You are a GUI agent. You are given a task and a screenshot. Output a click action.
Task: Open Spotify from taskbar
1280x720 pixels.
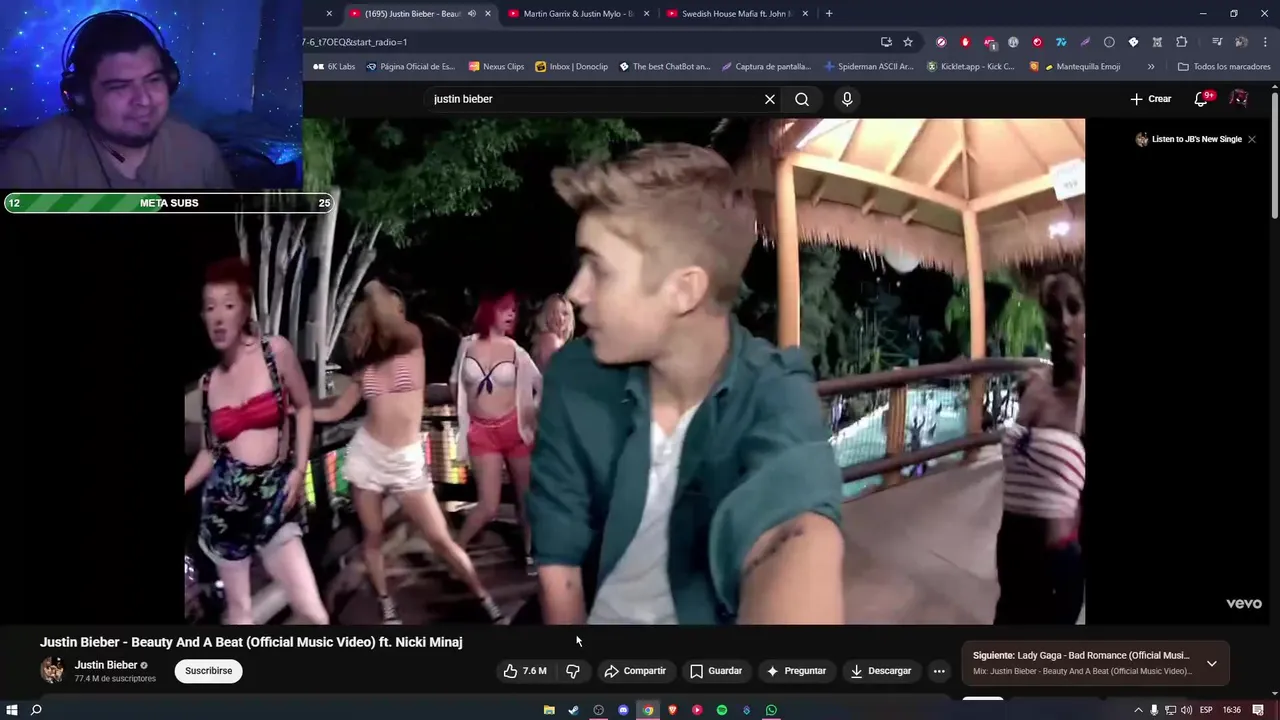pos(722,710)
